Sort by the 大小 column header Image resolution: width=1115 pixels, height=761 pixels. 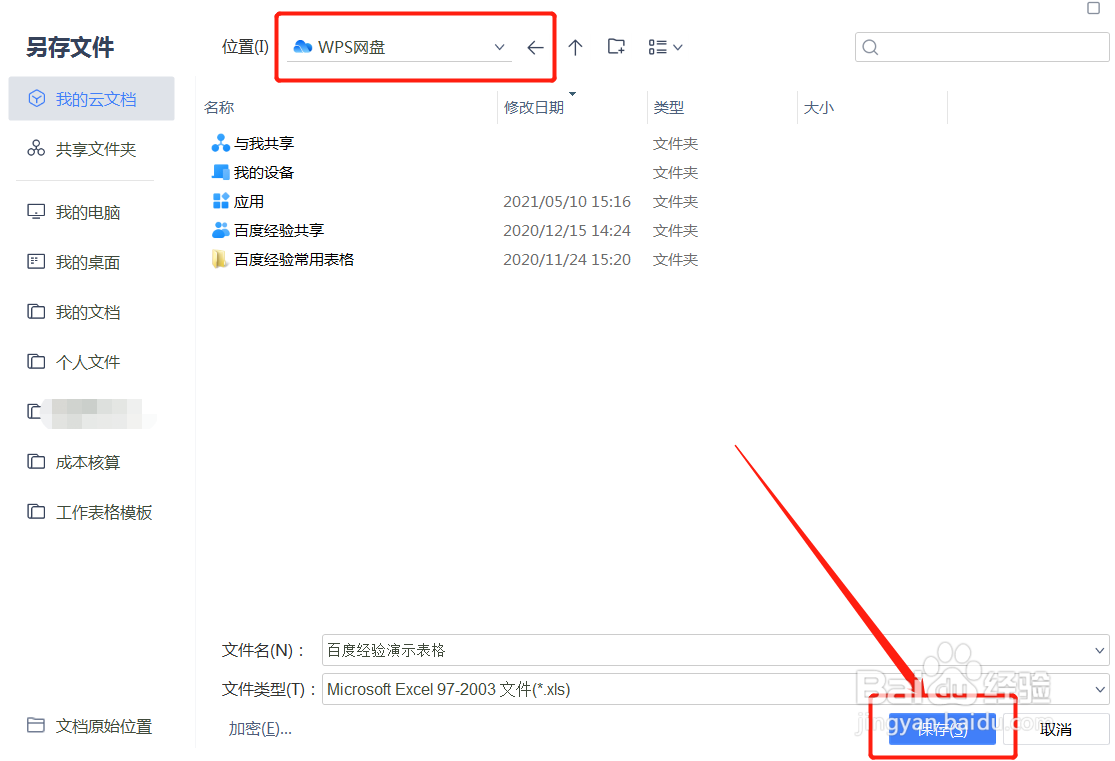click(x=819, y=107)
